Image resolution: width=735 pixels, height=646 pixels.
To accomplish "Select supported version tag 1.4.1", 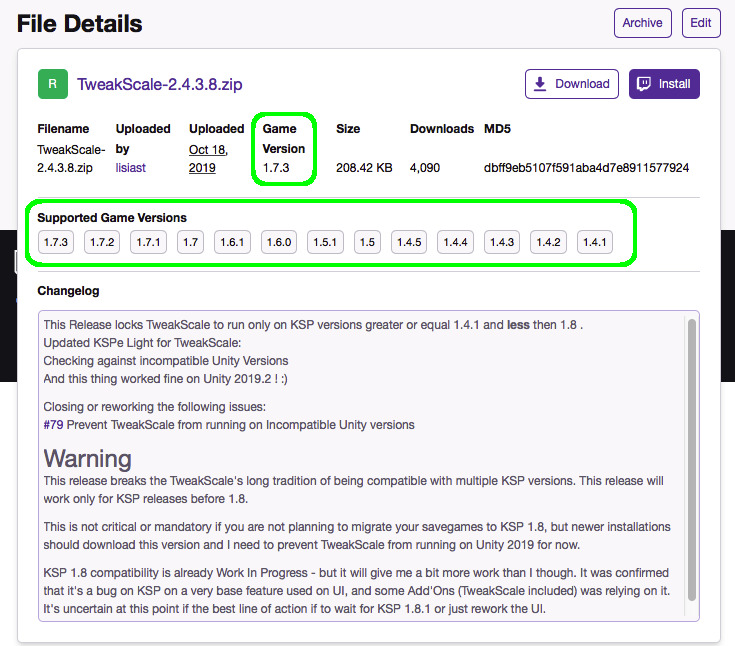I will point(594,242).
